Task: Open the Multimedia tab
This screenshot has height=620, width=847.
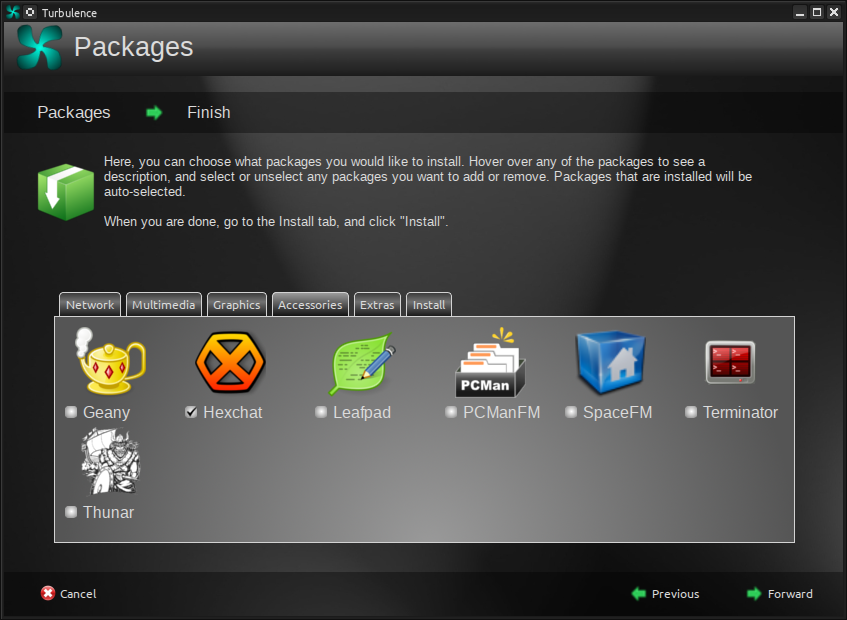Action: coord(164,305)
